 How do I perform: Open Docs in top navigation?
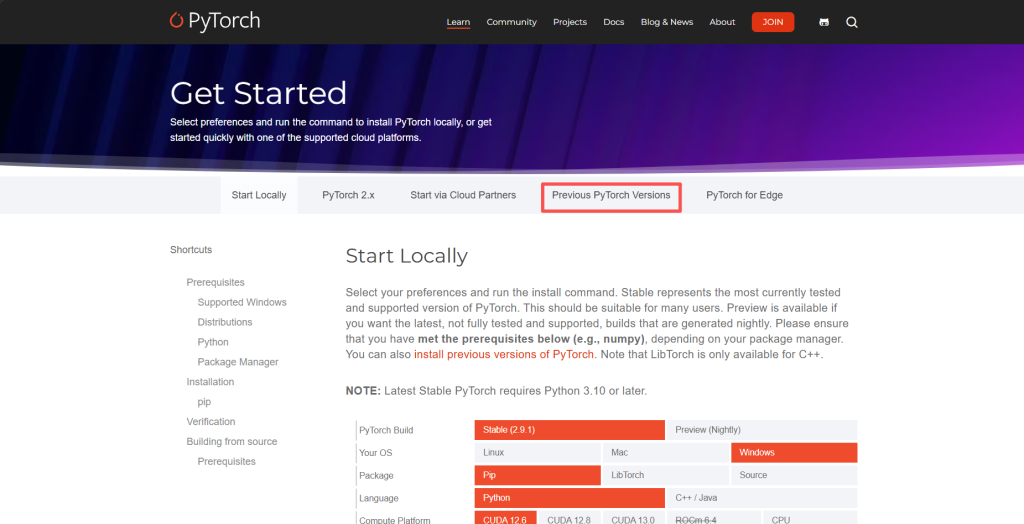(x=614, y=22)
